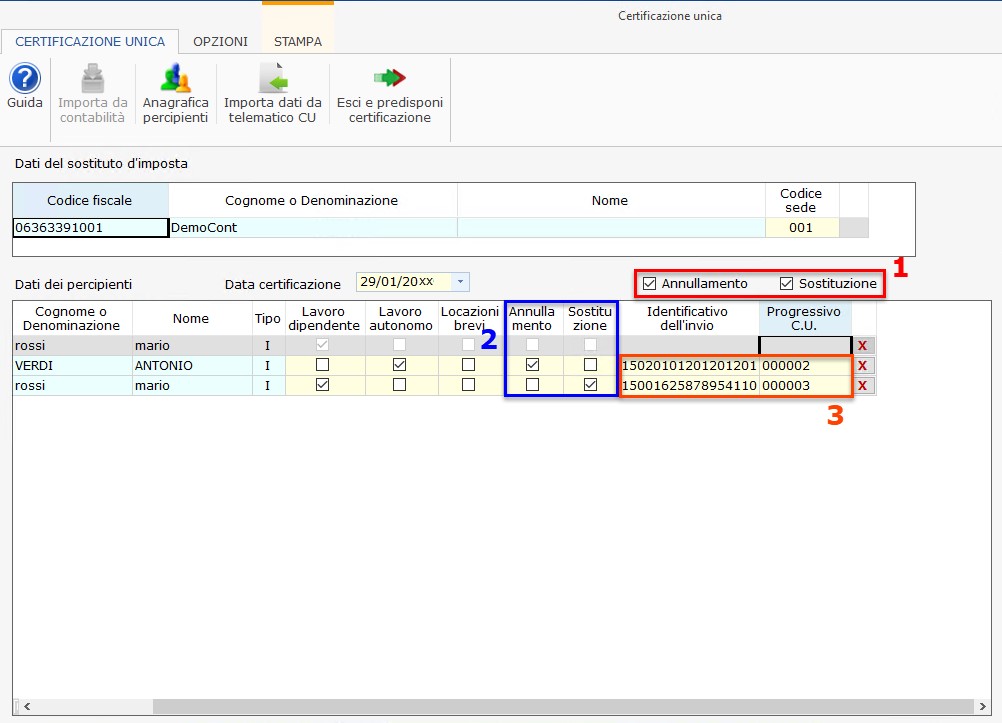Select the DemoCont denomination field
1002x723 pixels.
313,228
